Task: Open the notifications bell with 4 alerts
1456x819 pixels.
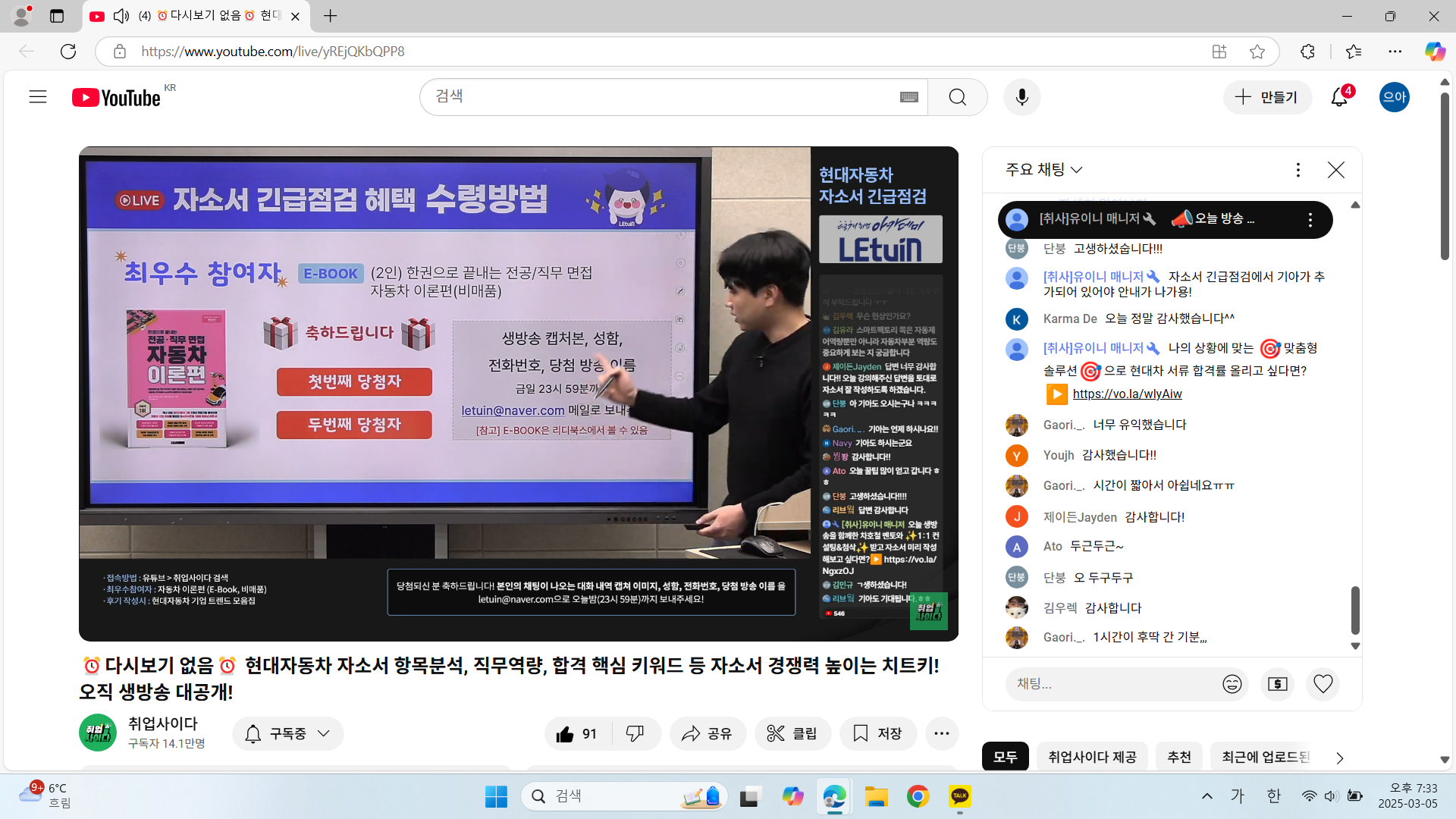Action: click(1340, 97)
